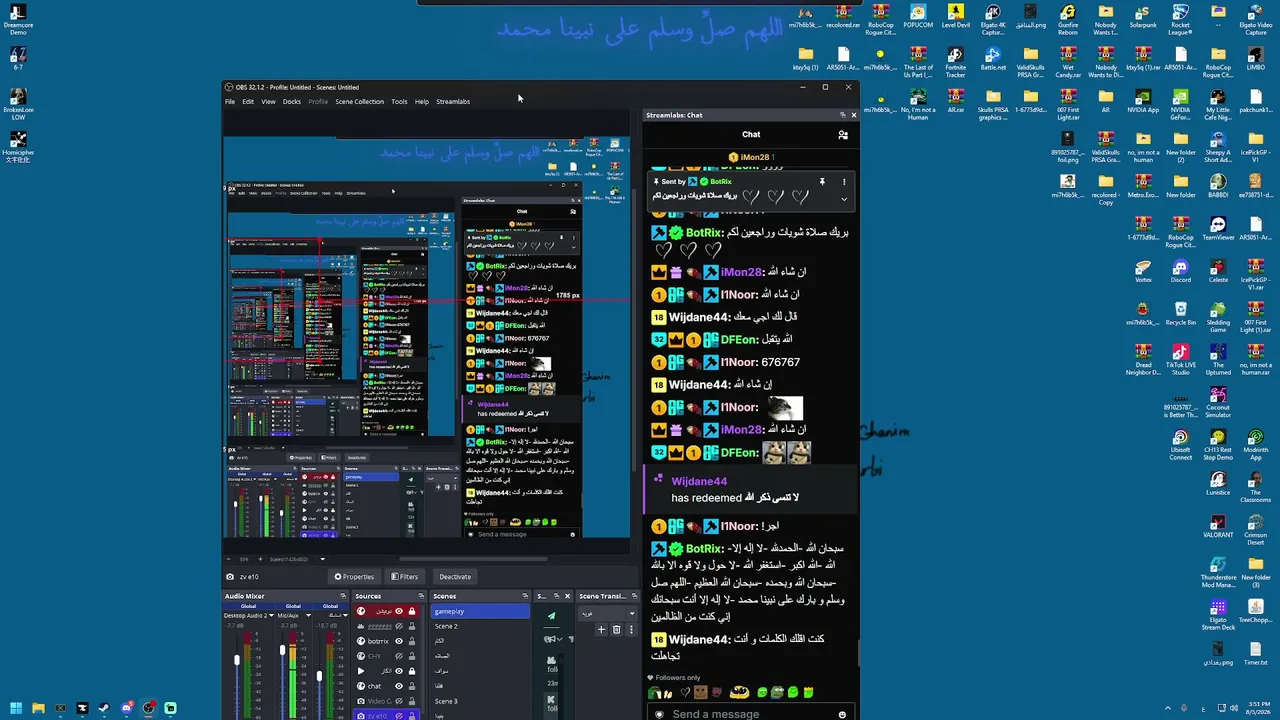The image size is (1280, 720).
Task: Click the paper plane icon in narrow dock
Action: [551, 616]
